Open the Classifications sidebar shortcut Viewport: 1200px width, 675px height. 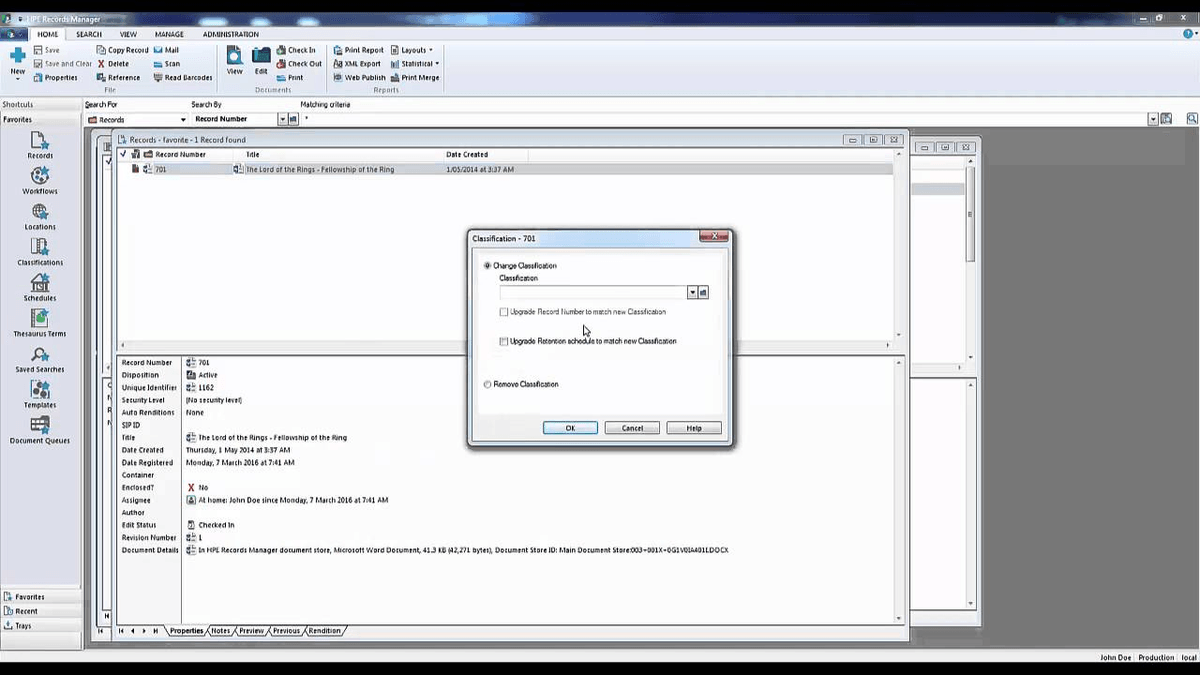tap(40, 252)
